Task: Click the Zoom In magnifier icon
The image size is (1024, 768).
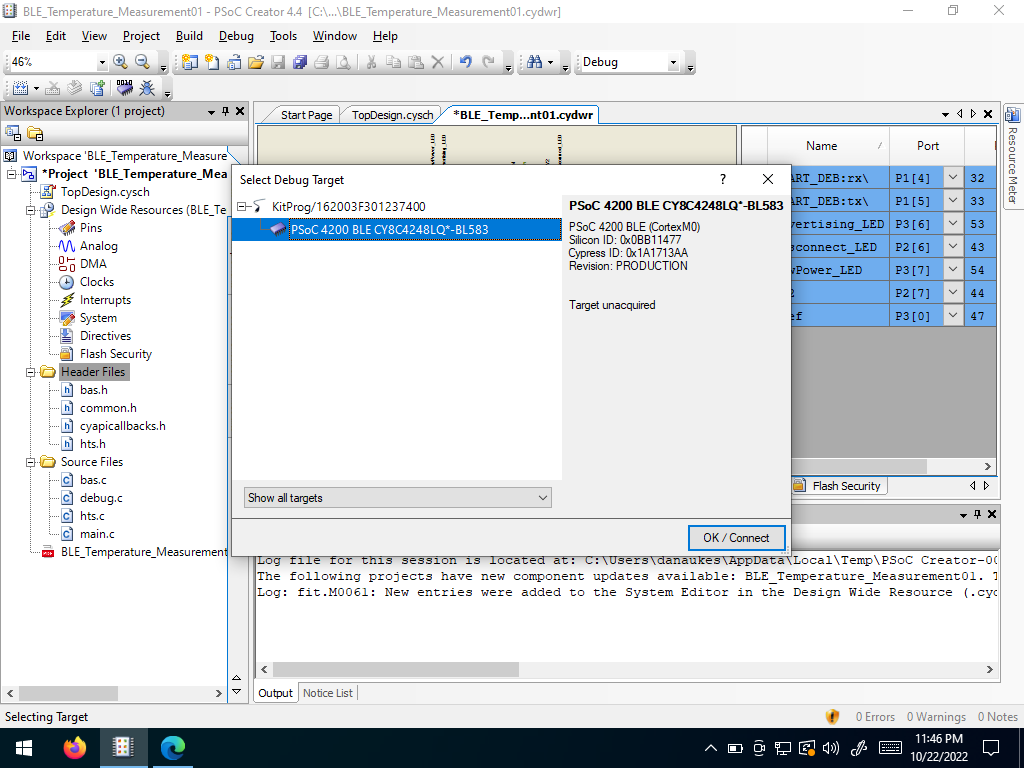Action: coord(120,61)
